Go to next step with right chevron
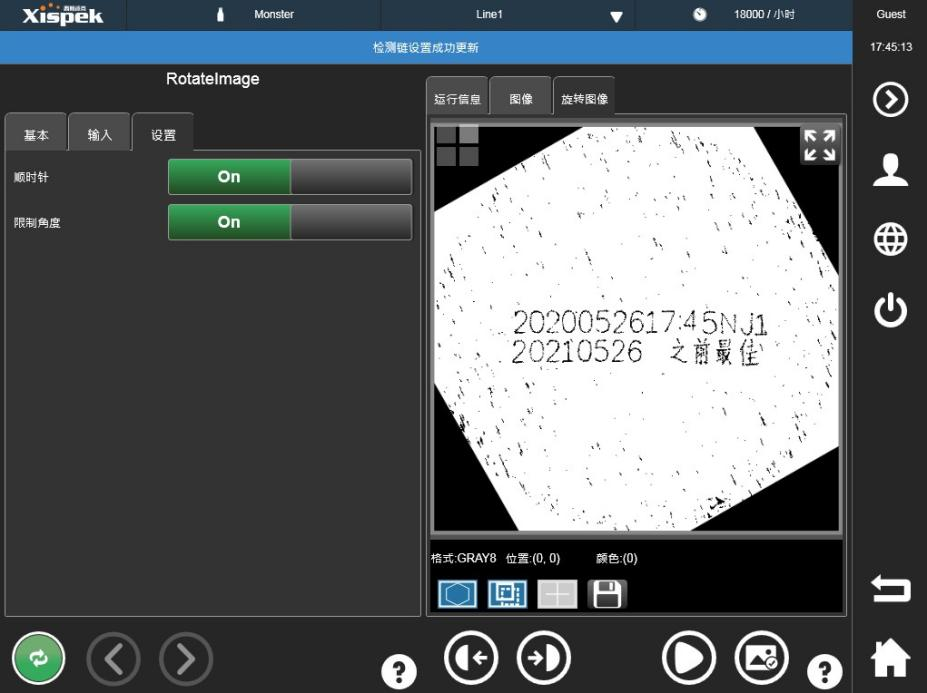This screenshot has height=693, width=927. click(x=186, y=658)
